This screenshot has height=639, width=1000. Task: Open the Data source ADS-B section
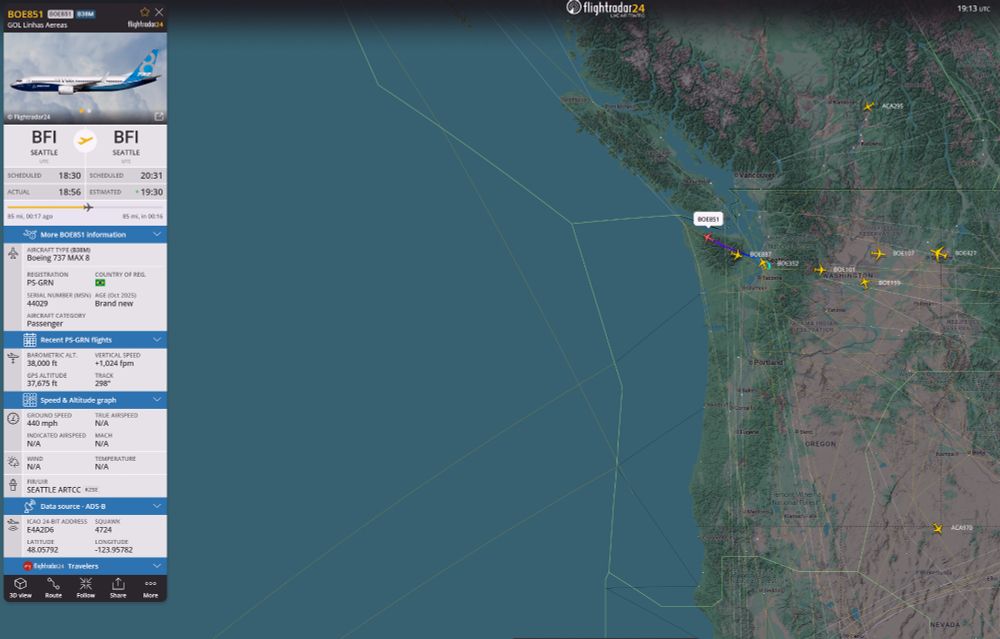tap(85, 506)
